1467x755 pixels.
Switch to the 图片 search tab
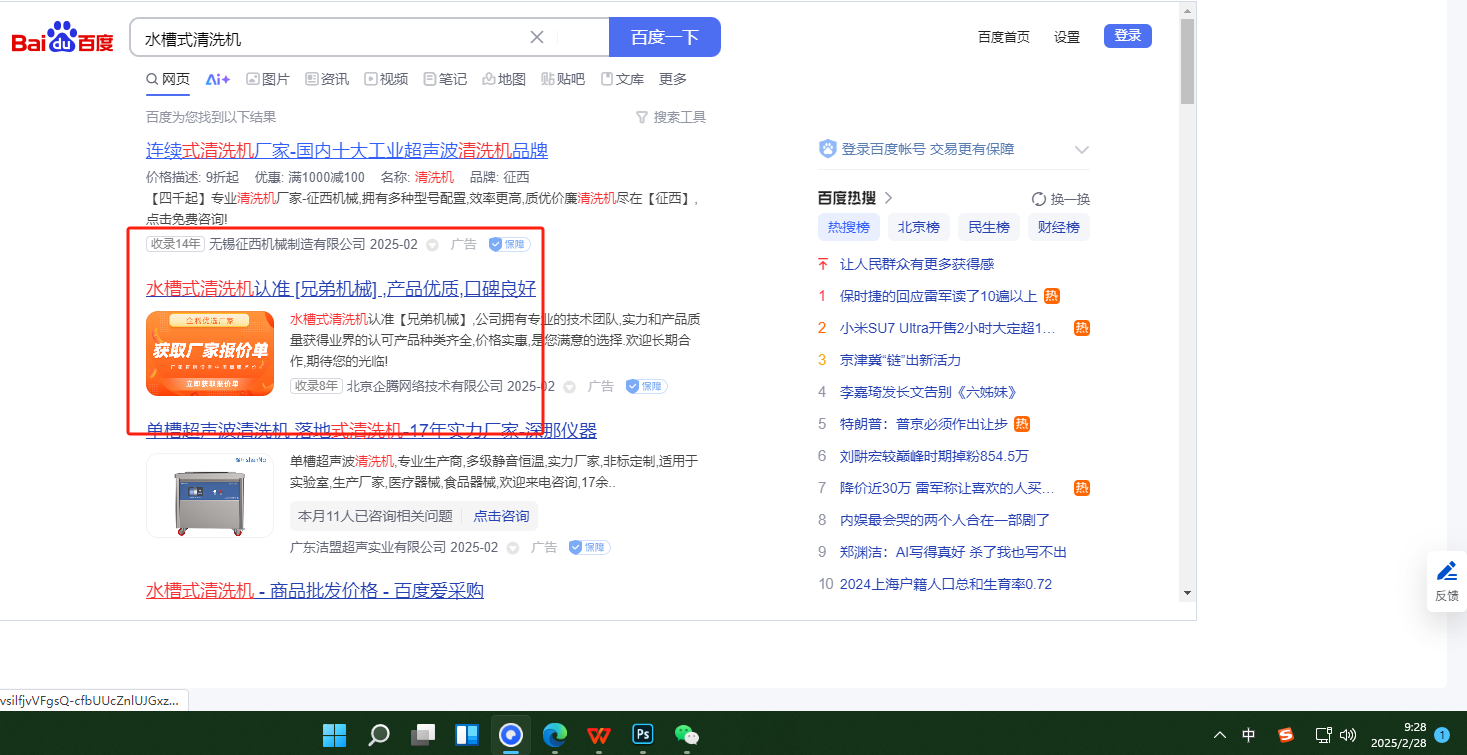click(x=268, y=79)
